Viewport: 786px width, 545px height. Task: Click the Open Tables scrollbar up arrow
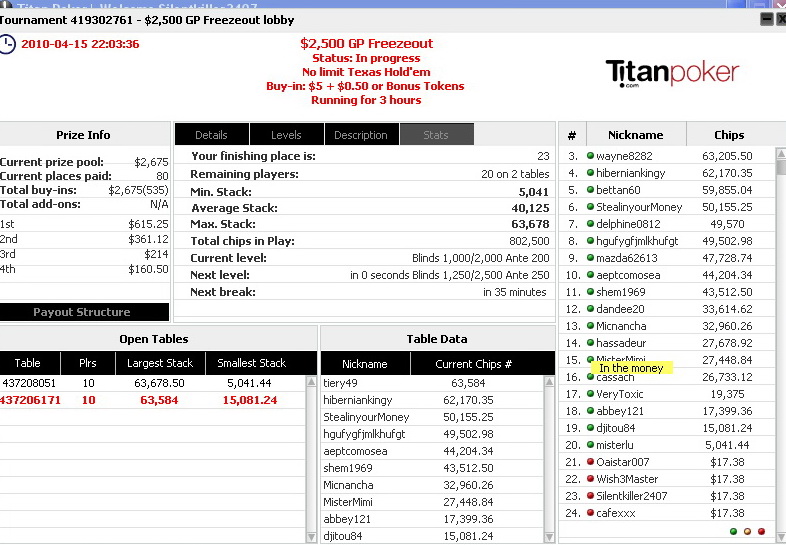pos(311,382)
